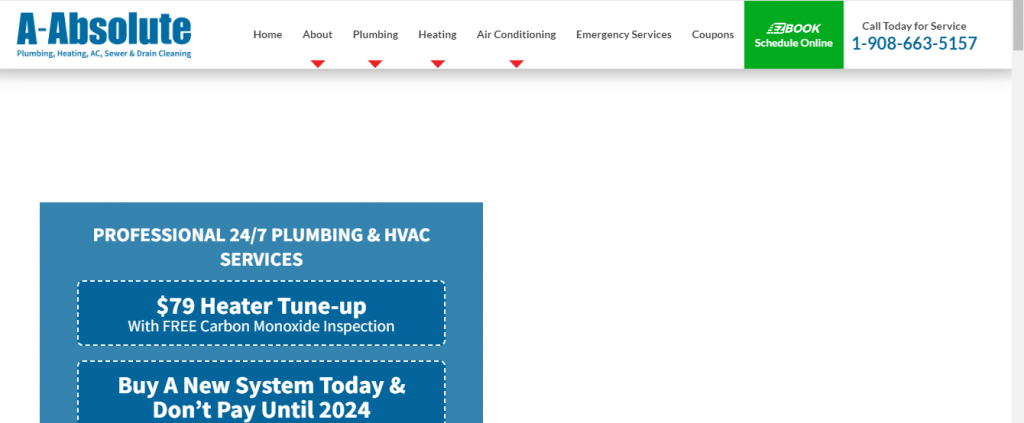
Task: Choose Air Conditioning from the nav bar
Action: click(x=516, y=34)
